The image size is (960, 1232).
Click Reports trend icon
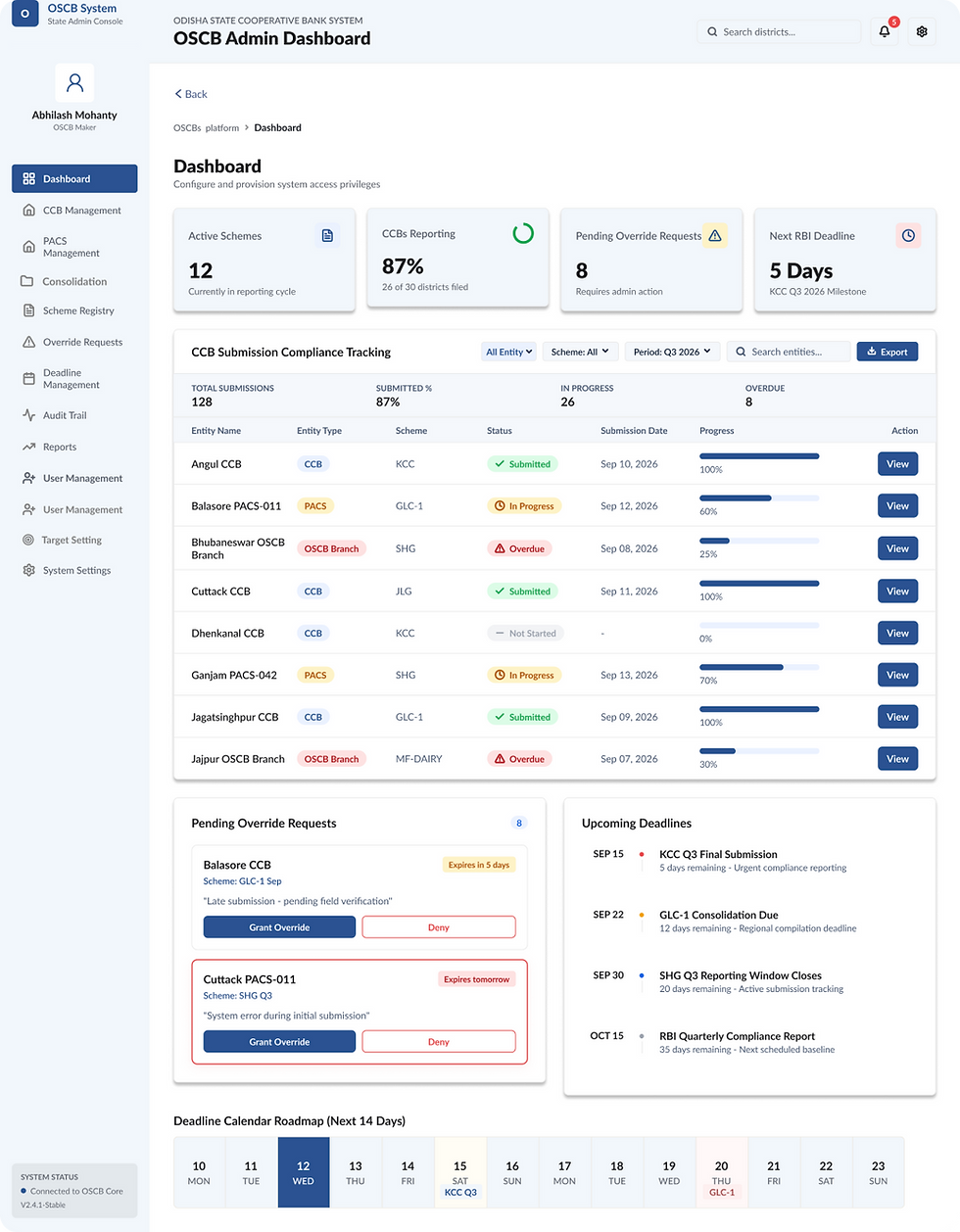pyautogui.click(x=28, y=447)
